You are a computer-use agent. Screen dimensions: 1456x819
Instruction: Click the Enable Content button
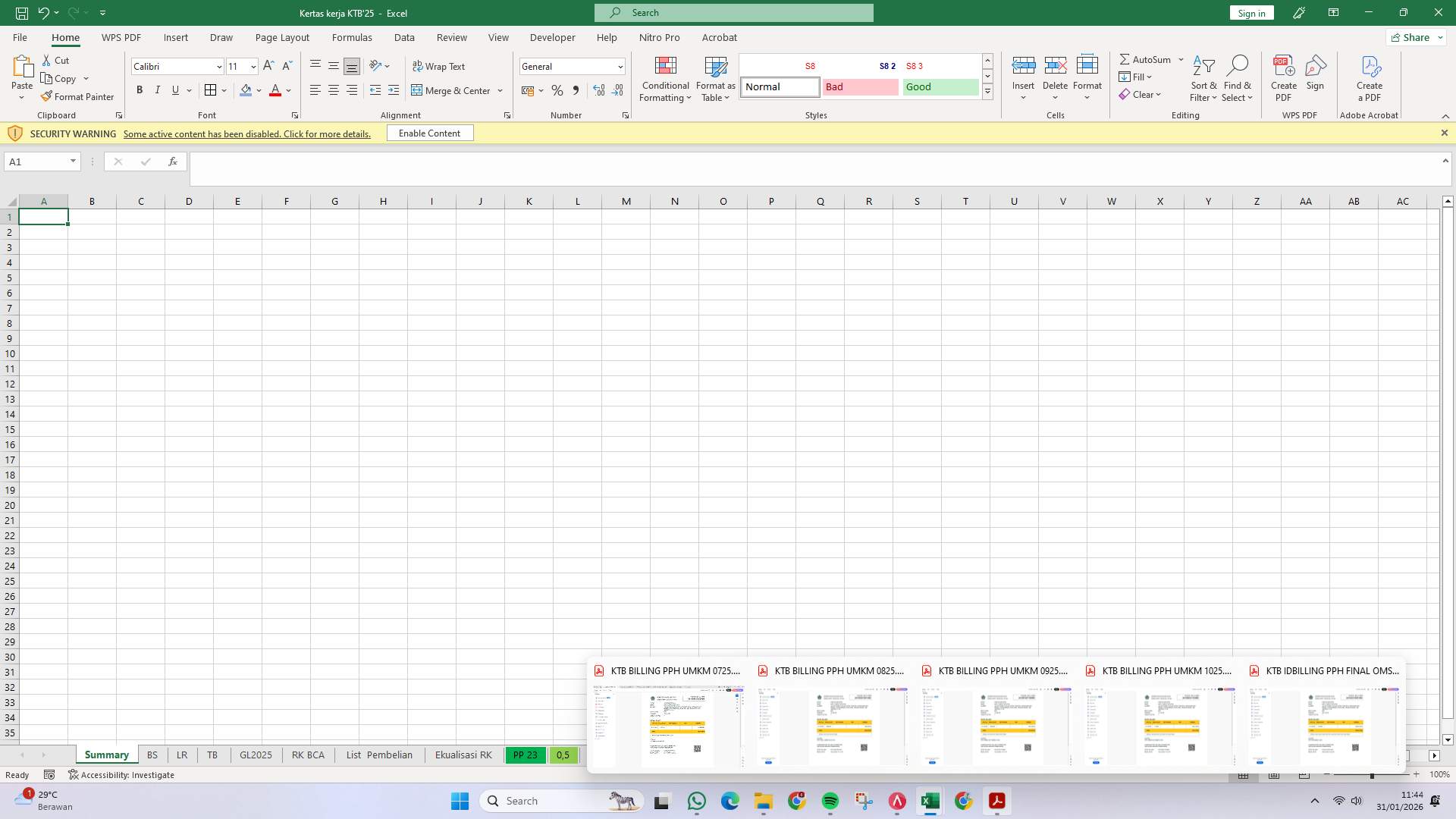click(429, 133)
